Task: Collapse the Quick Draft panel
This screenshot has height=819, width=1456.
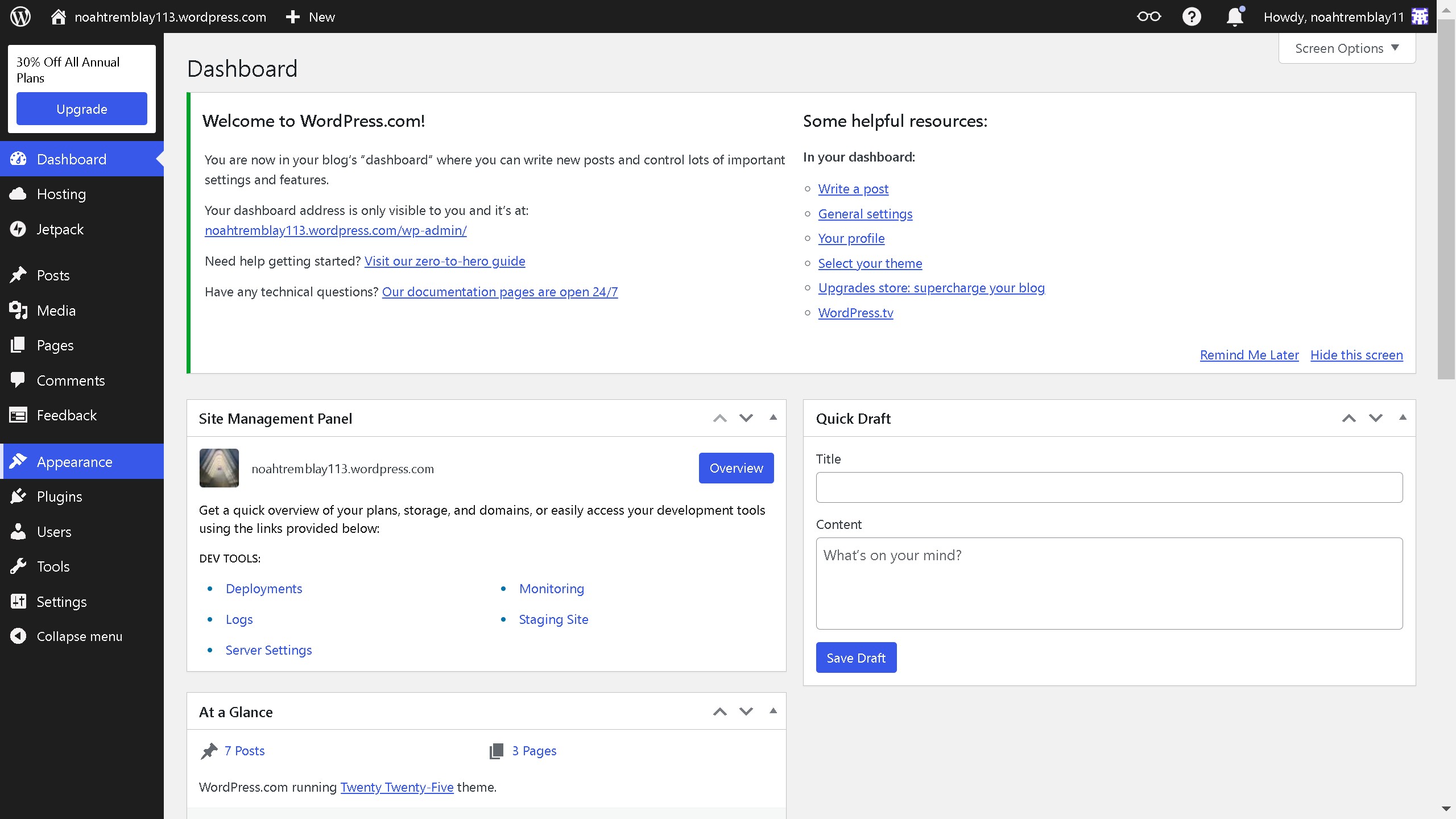Action: tap(1403, 418)
